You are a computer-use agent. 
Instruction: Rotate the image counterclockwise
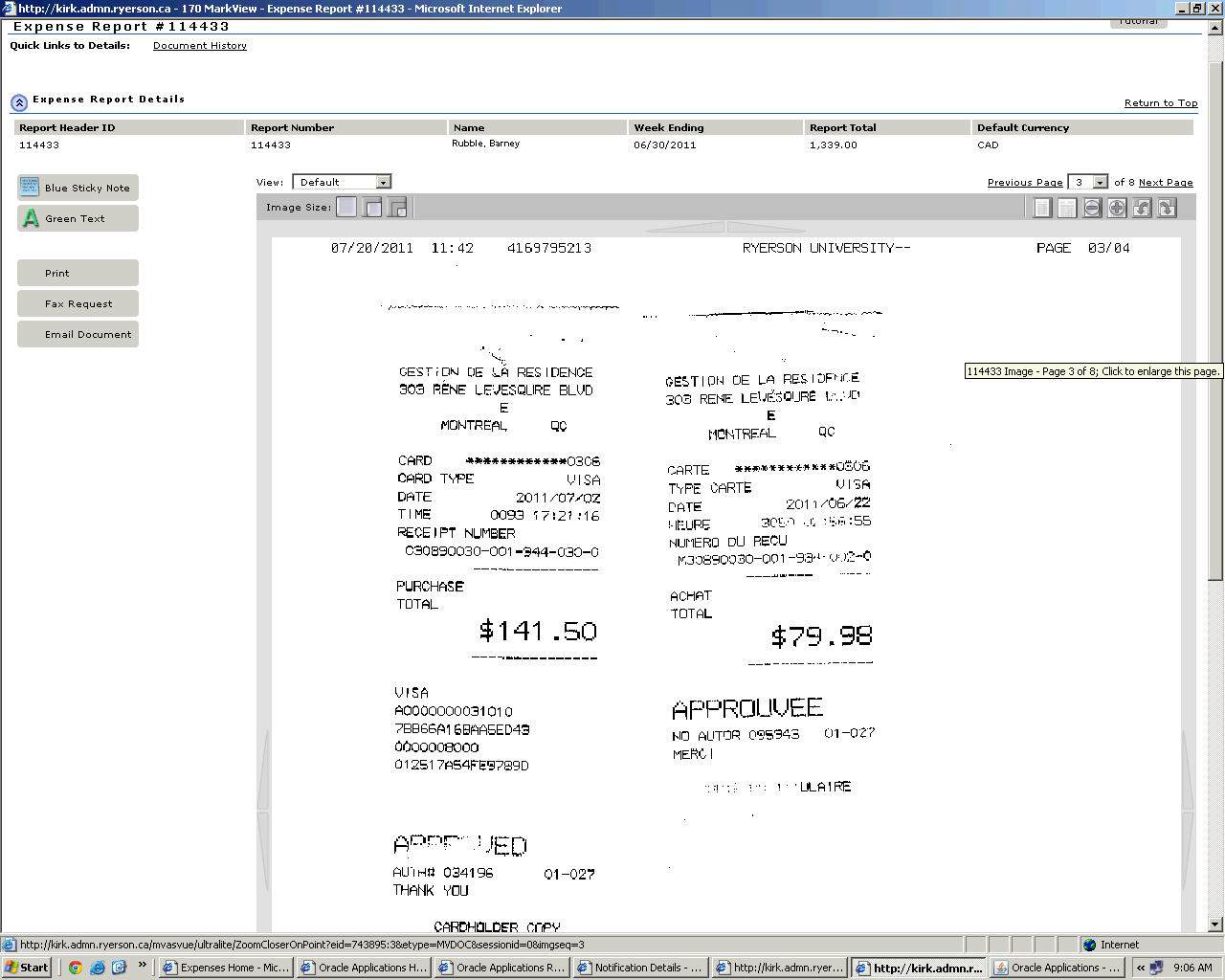pyautogui.click(x=1142, y=208)
